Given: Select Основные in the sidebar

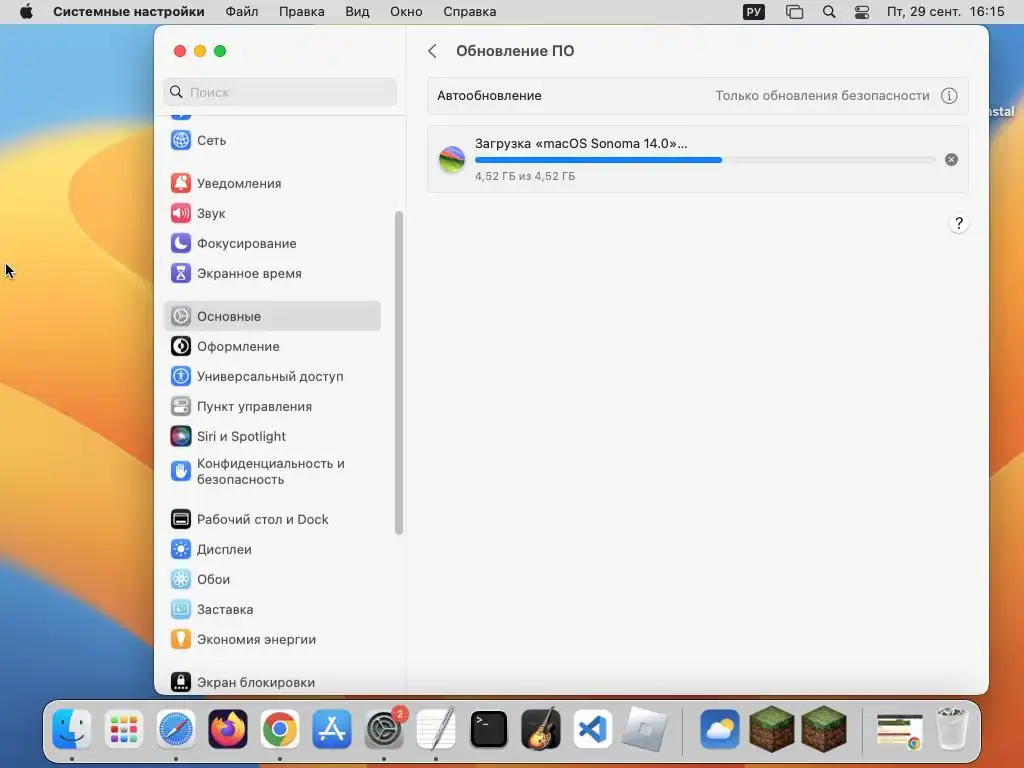Looking at the screenshot, I should coord(272,316).
